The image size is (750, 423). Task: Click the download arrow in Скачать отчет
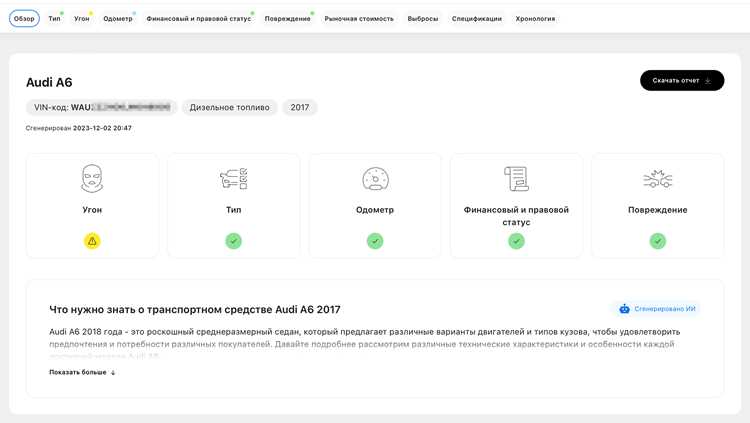(708, 81)
